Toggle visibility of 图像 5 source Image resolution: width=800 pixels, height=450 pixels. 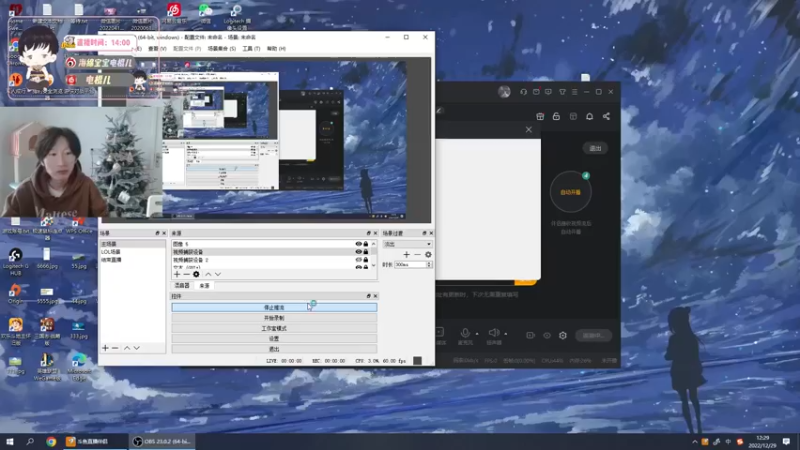point(358,244)
